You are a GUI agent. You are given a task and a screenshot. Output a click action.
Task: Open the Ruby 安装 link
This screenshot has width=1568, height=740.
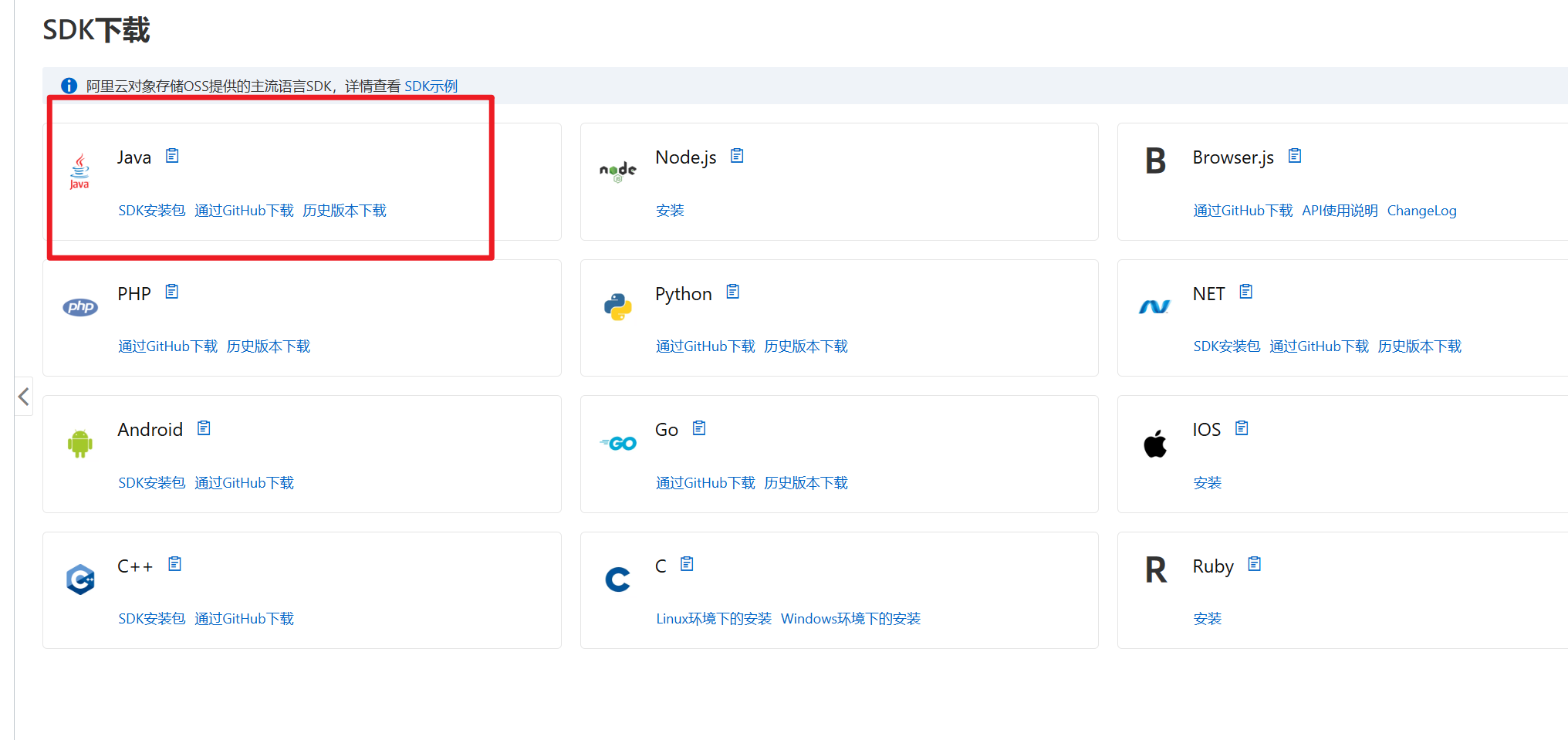click(1208, 619)
